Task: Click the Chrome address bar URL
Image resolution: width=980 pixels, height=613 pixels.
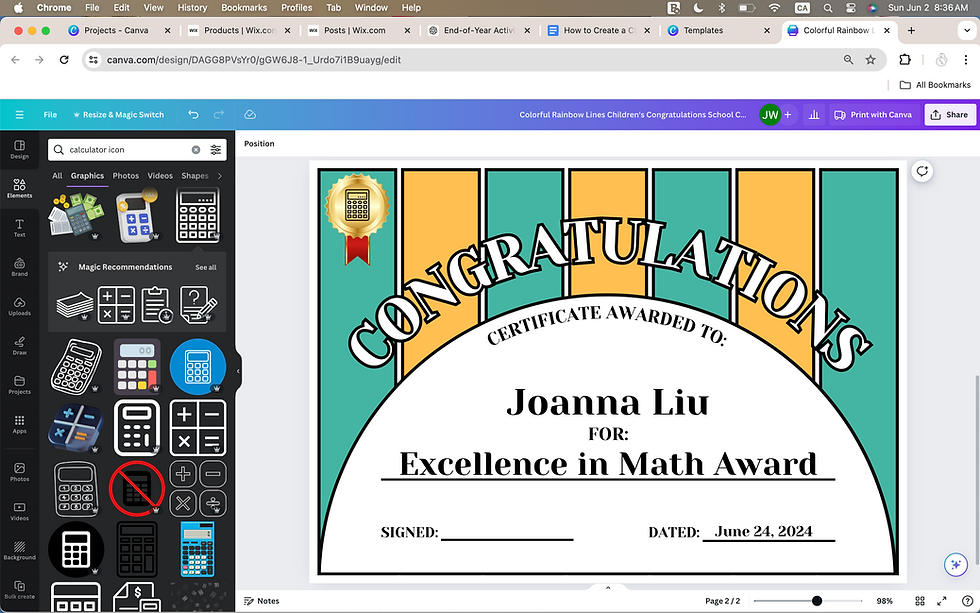Action: (x=254, y=60)
